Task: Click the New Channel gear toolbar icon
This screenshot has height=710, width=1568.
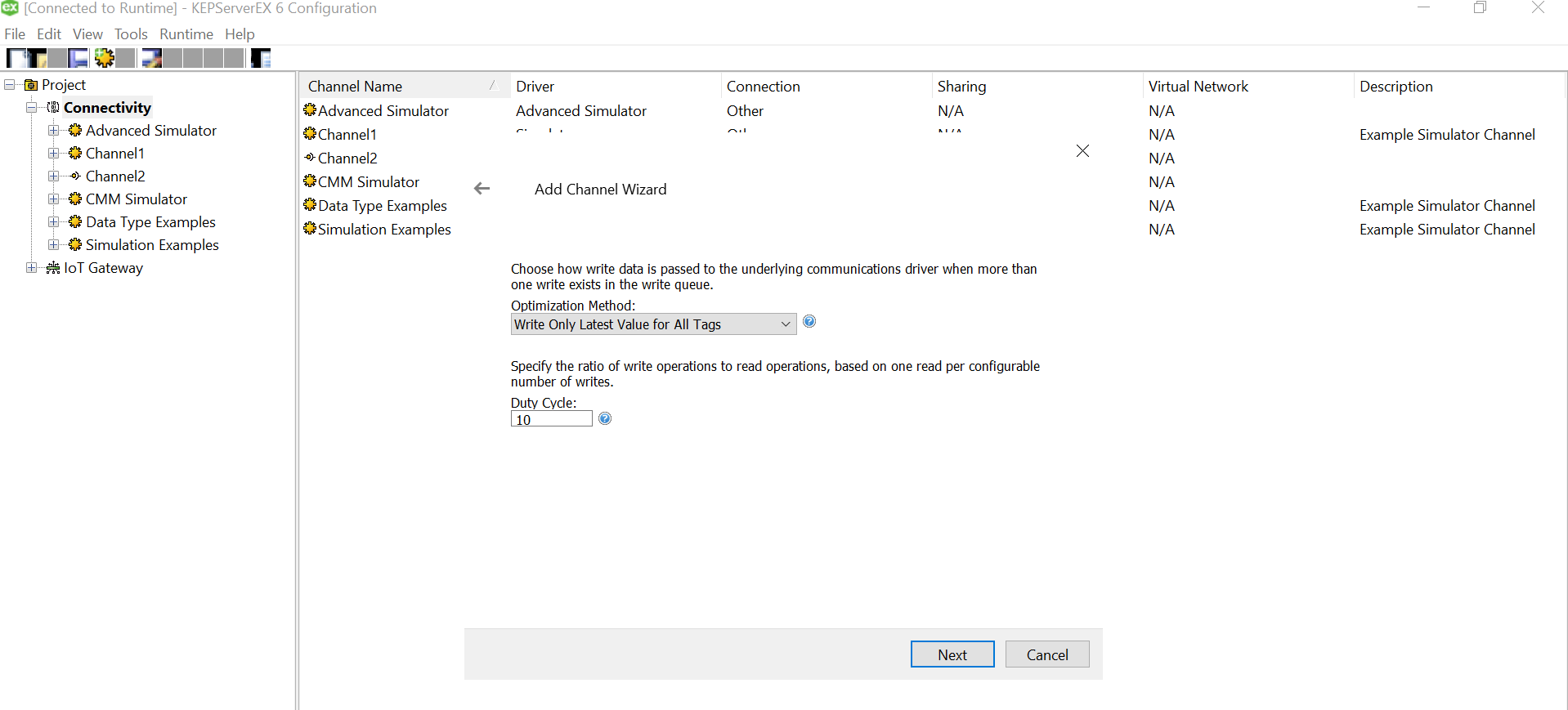Action: point(105,58)
